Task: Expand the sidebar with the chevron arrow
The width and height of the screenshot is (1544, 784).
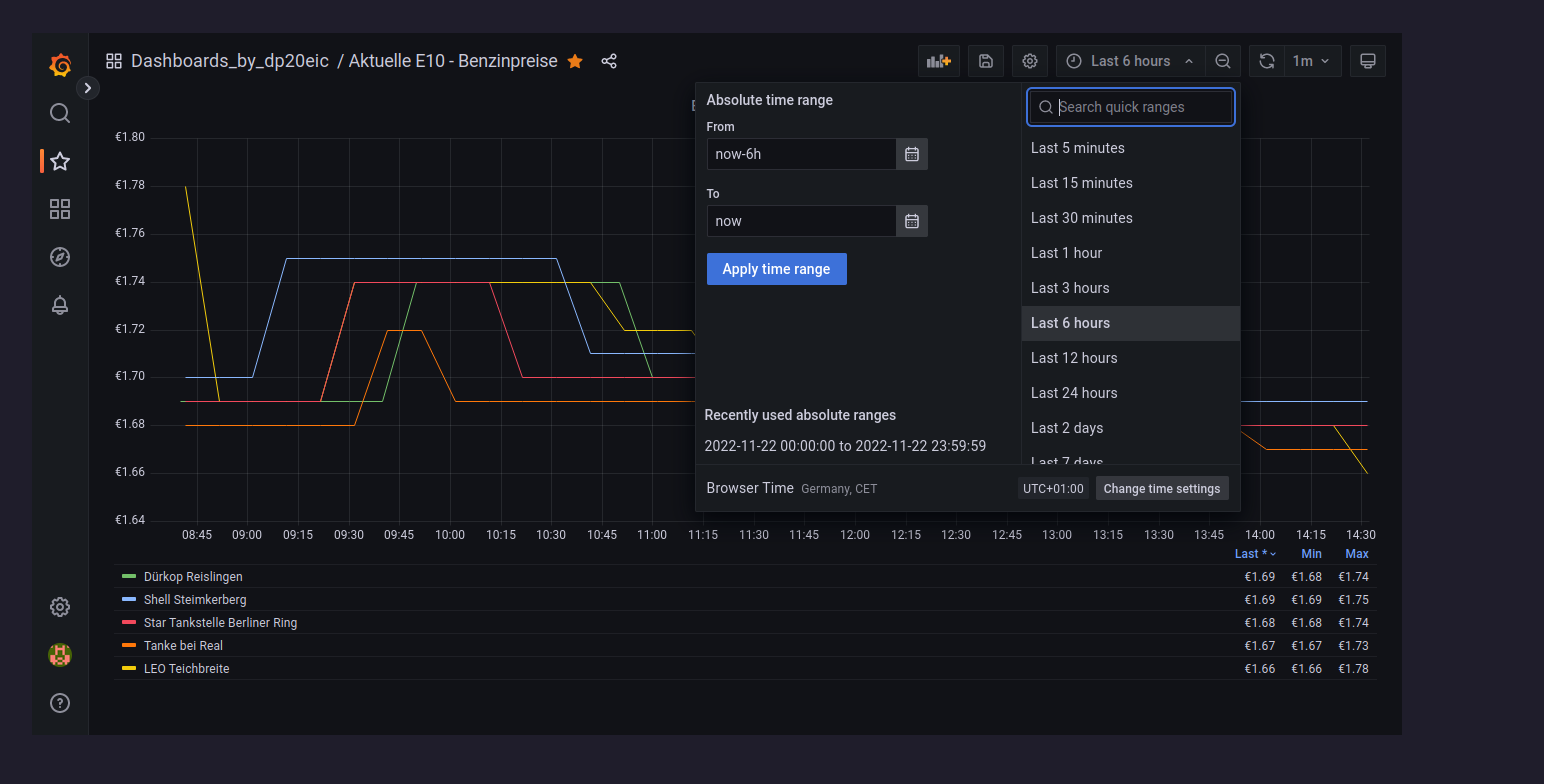Action: pos(88,88)
